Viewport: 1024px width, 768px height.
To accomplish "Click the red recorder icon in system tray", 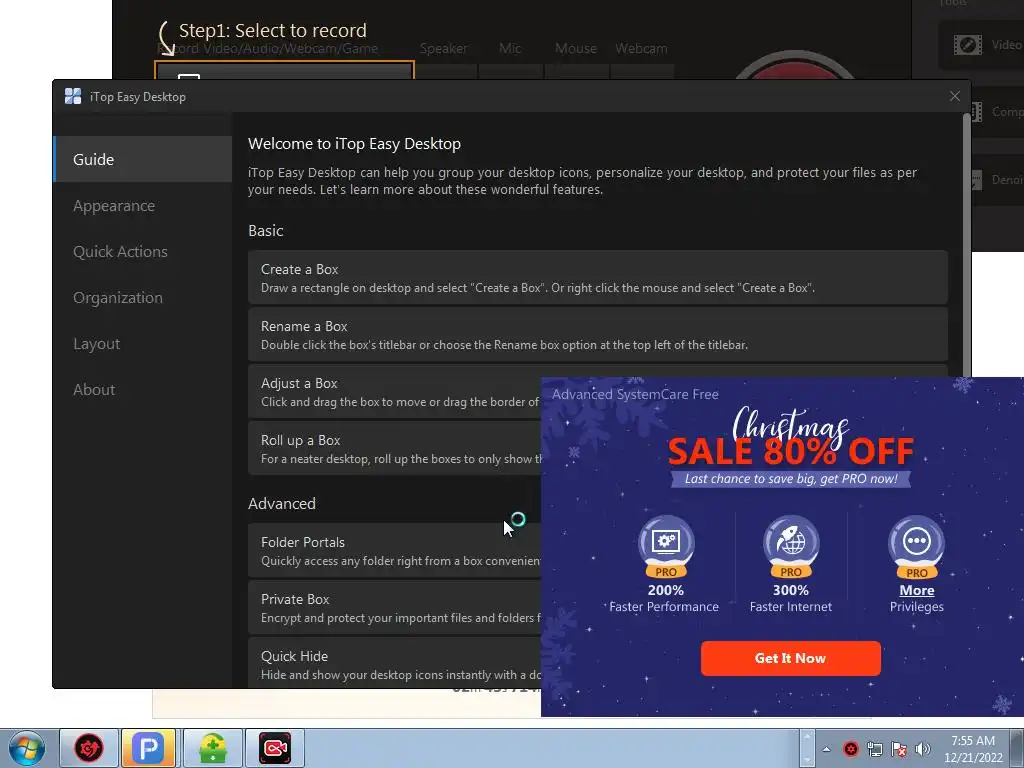I will point(850,749).
